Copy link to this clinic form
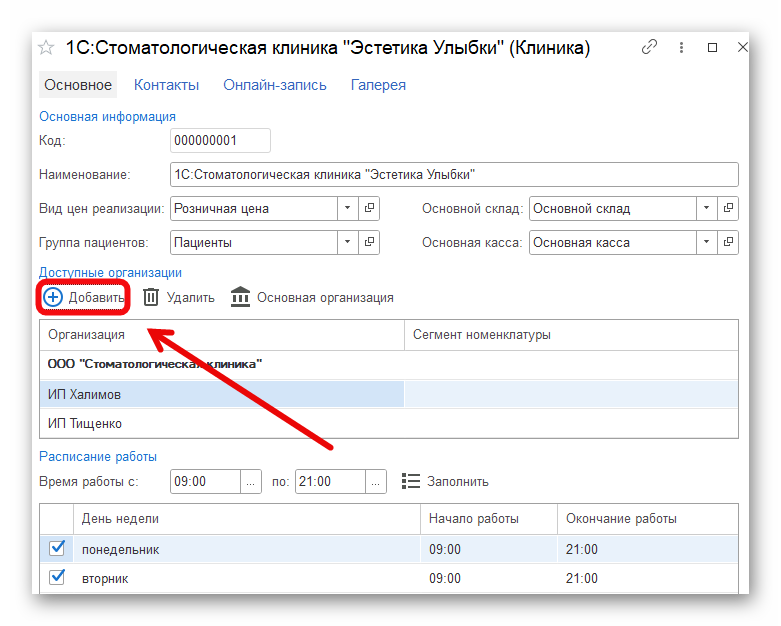This screenshot has height=626, width=781. (x=649, y=47)
